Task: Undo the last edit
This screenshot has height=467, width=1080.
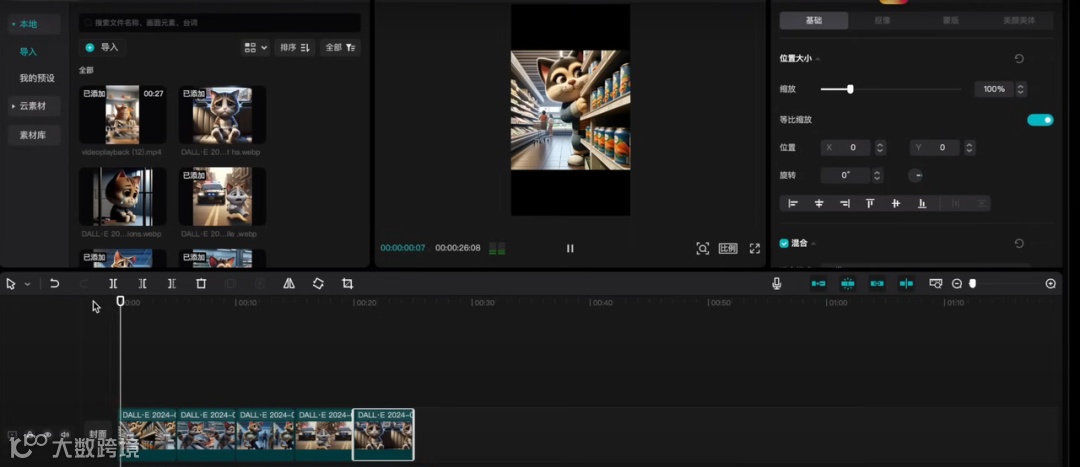Action: 54,284
